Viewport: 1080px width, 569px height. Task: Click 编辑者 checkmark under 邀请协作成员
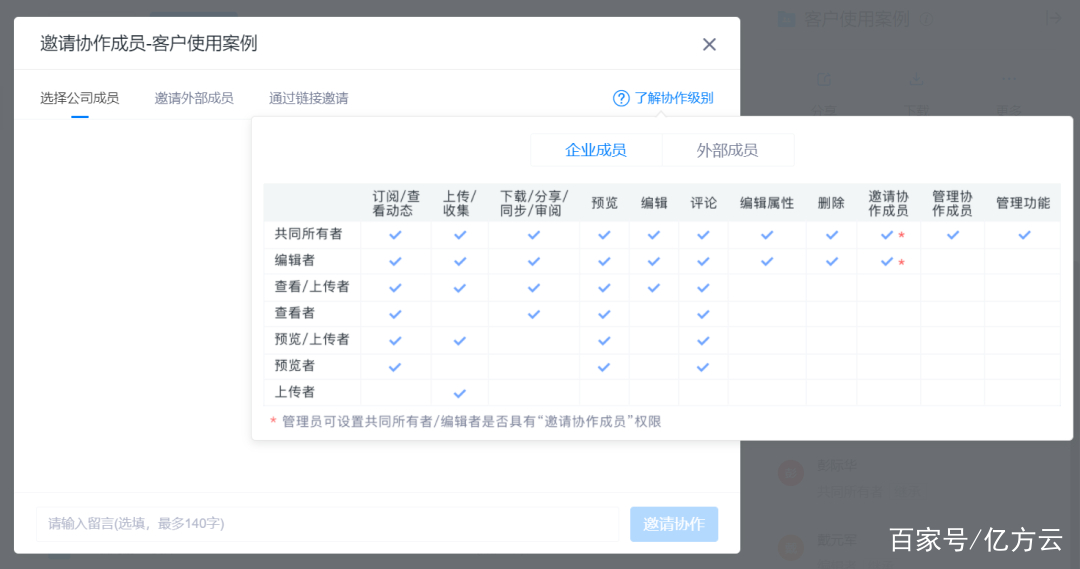pyautogui.click(x=887, y=262)
